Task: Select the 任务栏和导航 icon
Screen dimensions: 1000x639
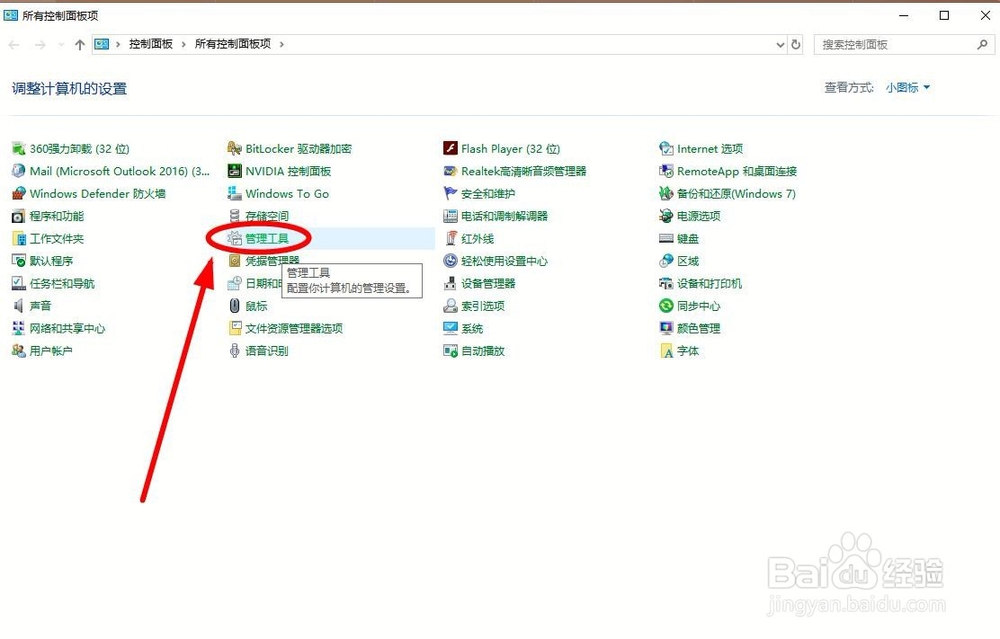Action: coord(18,283)
